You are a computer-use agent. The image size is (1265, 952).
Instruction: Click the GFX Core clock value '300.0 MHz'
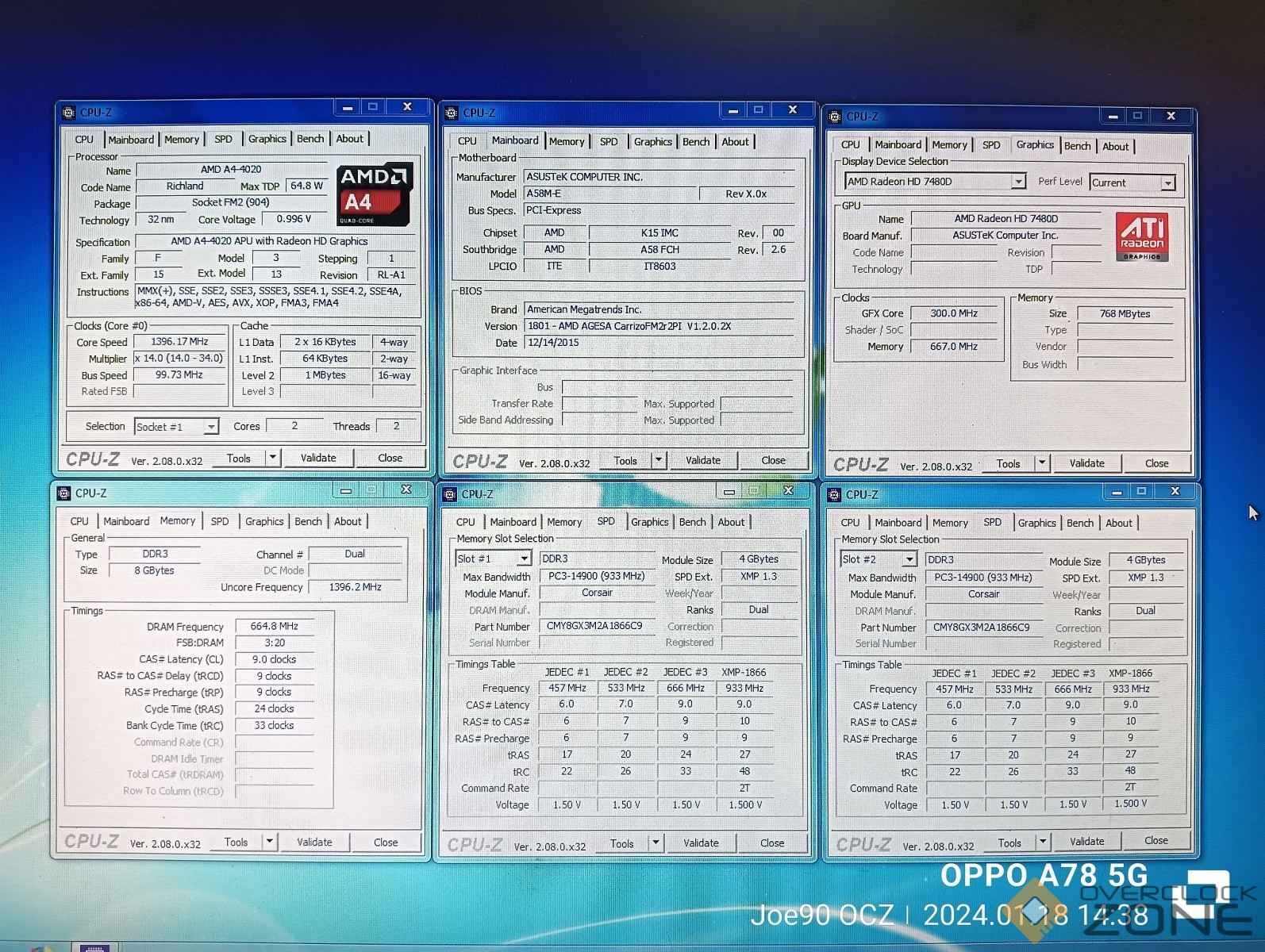tap(954, 313)
